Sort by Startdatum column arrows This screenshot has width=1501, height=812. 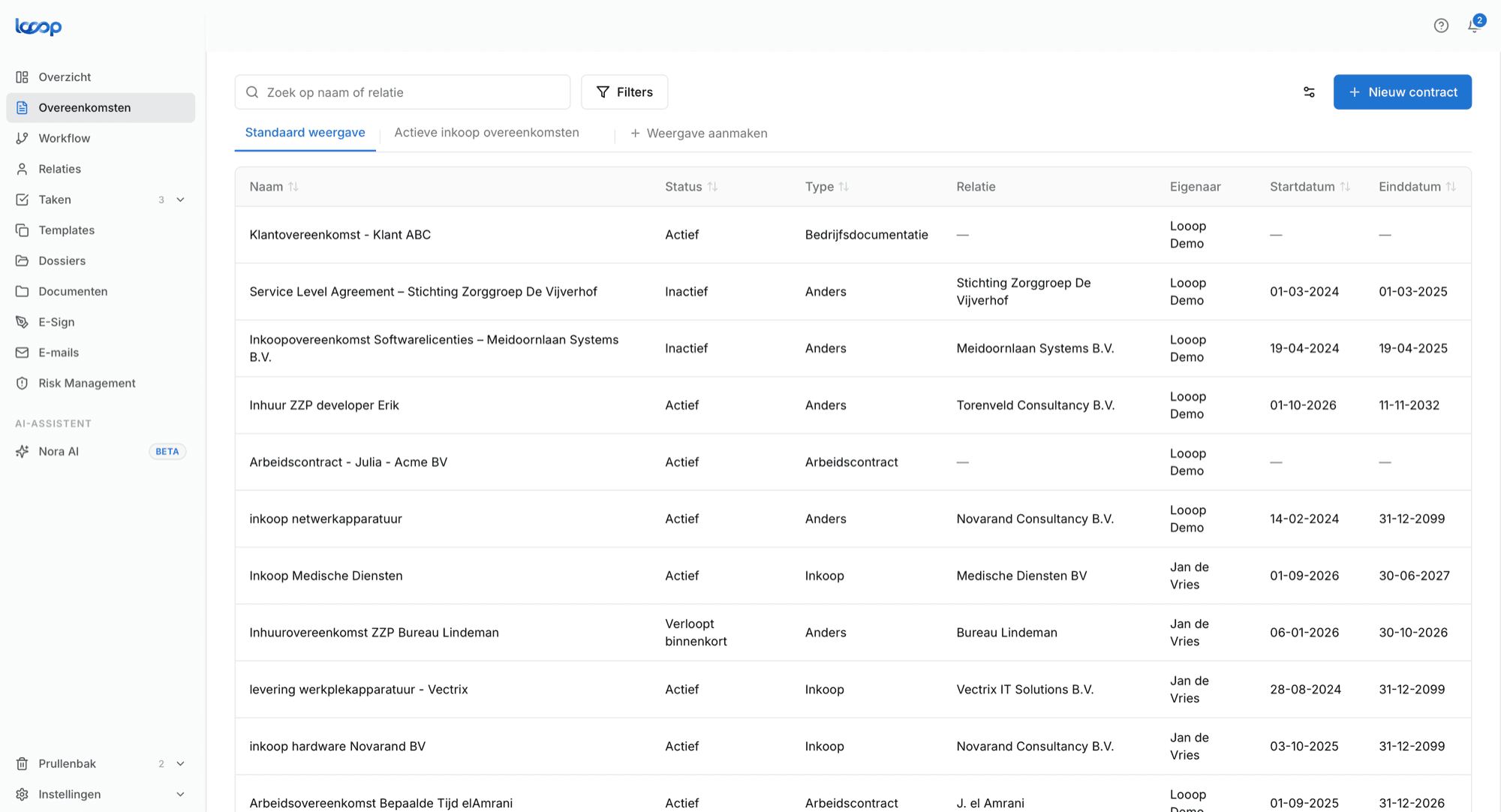click(x=1345, y=187)
